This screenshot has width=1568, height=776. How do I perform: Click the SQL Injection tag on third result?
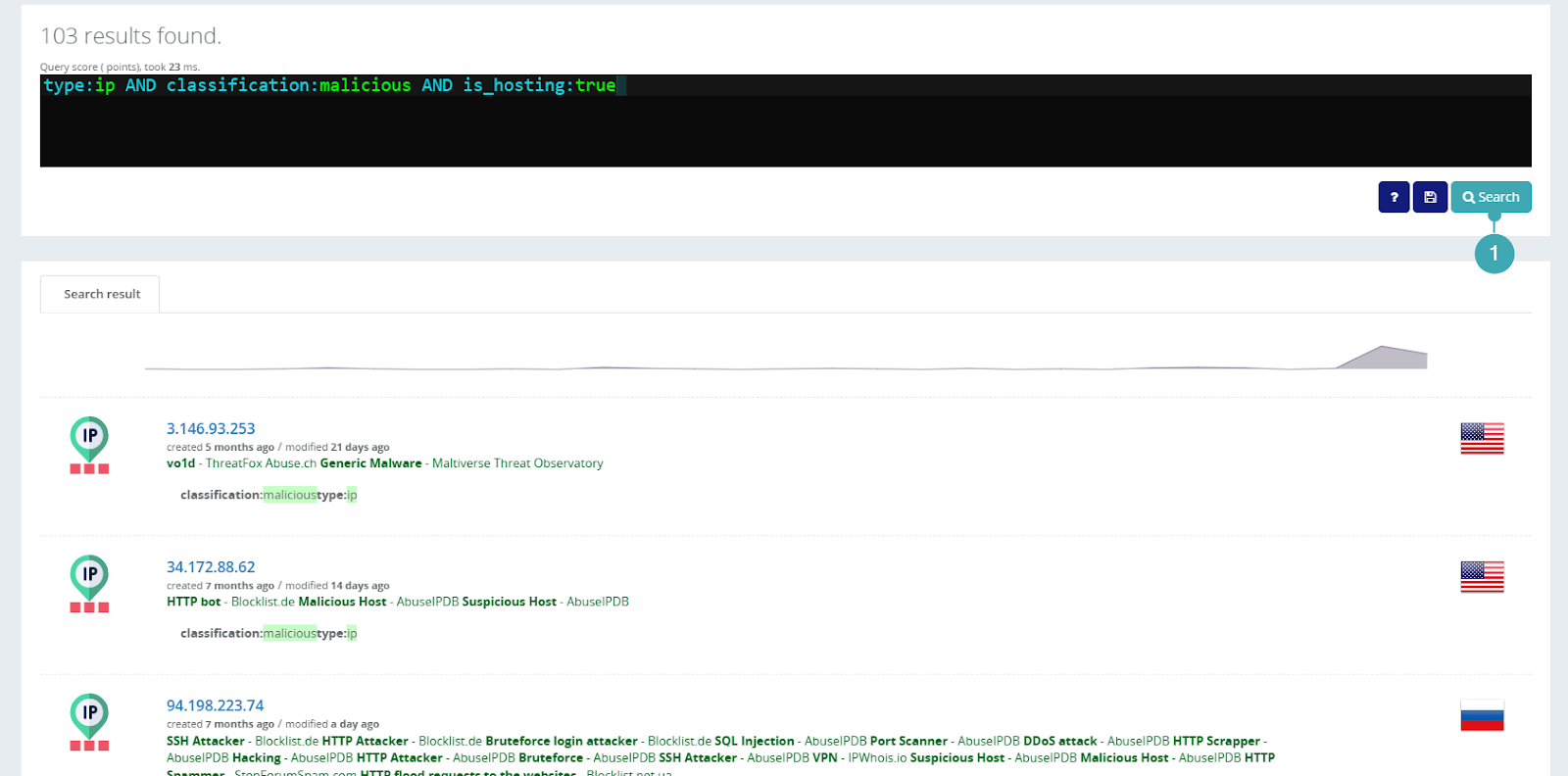754,741
